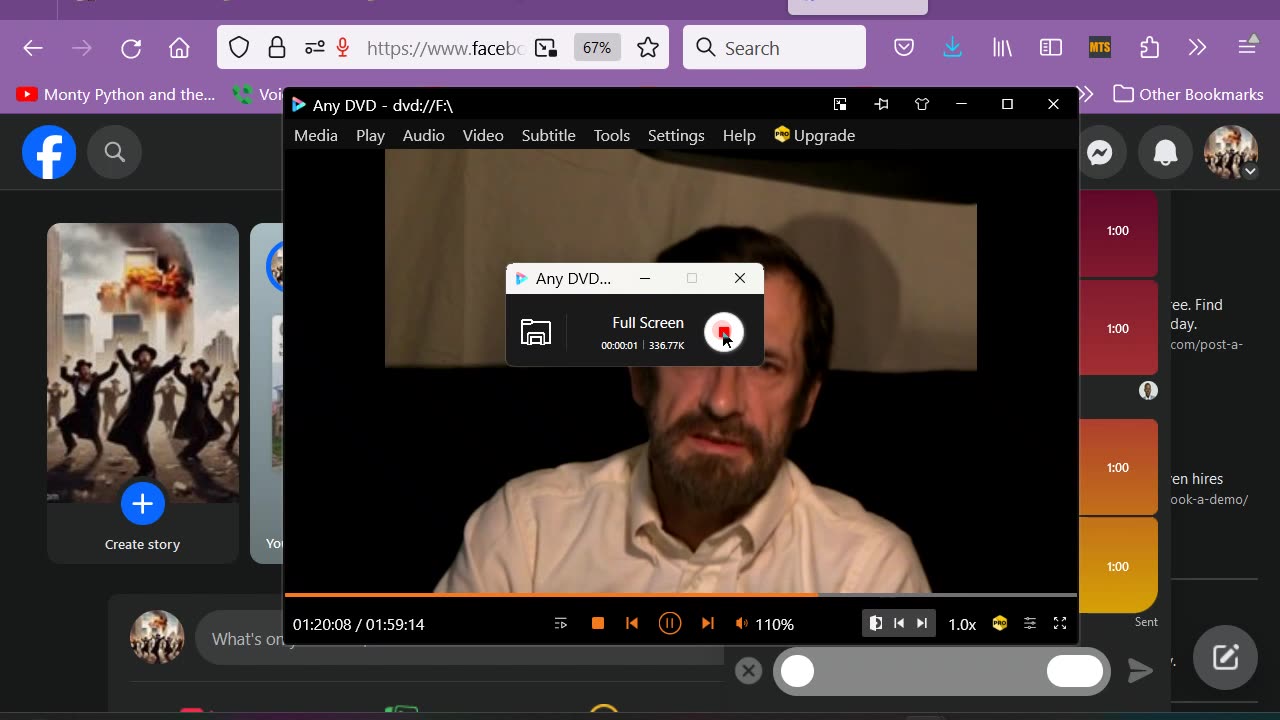Step to next frame in player
This screenshot has height=720, width=1280.
922,623
